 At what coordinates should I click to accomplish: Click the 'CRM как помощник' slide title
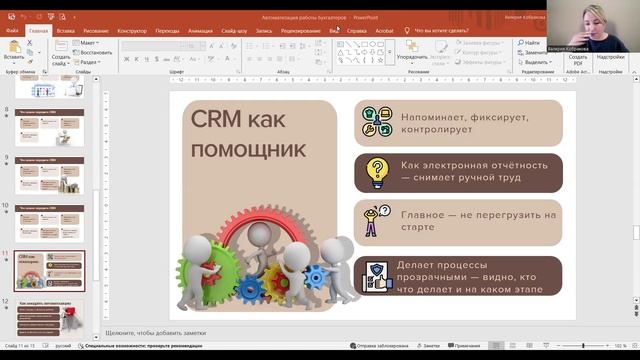coord(248,134)
